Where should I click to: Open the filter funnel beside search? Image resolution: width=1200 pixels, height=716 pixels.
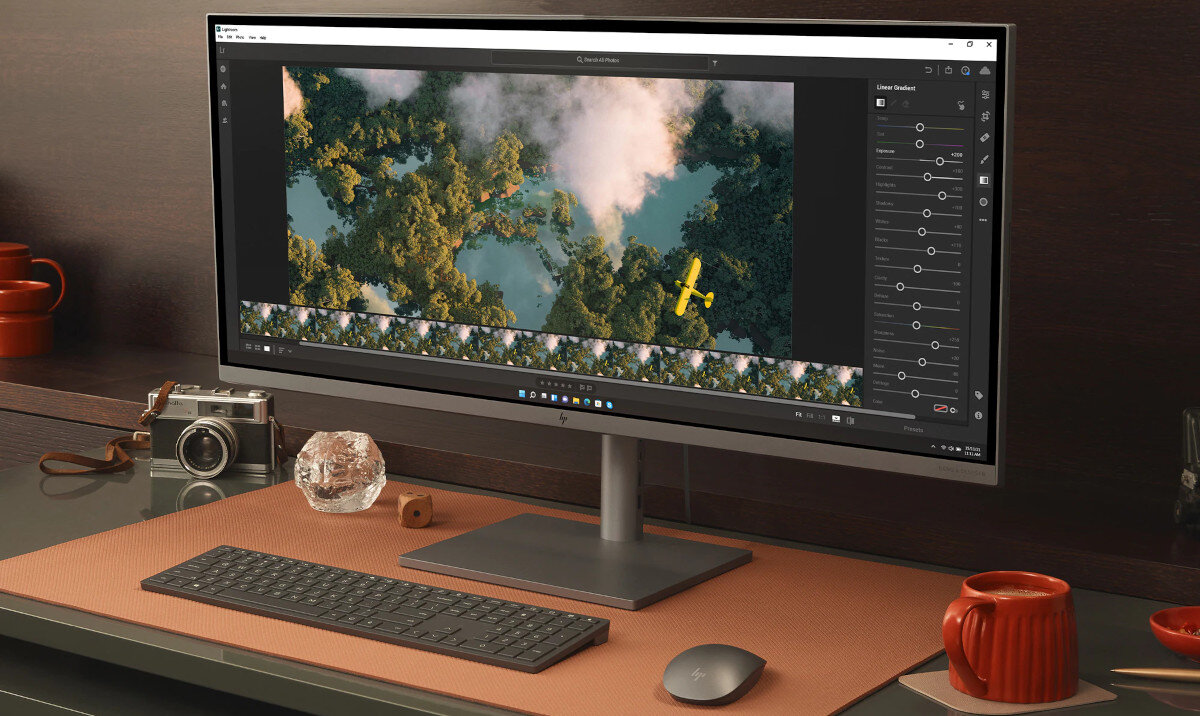point(715,62)
